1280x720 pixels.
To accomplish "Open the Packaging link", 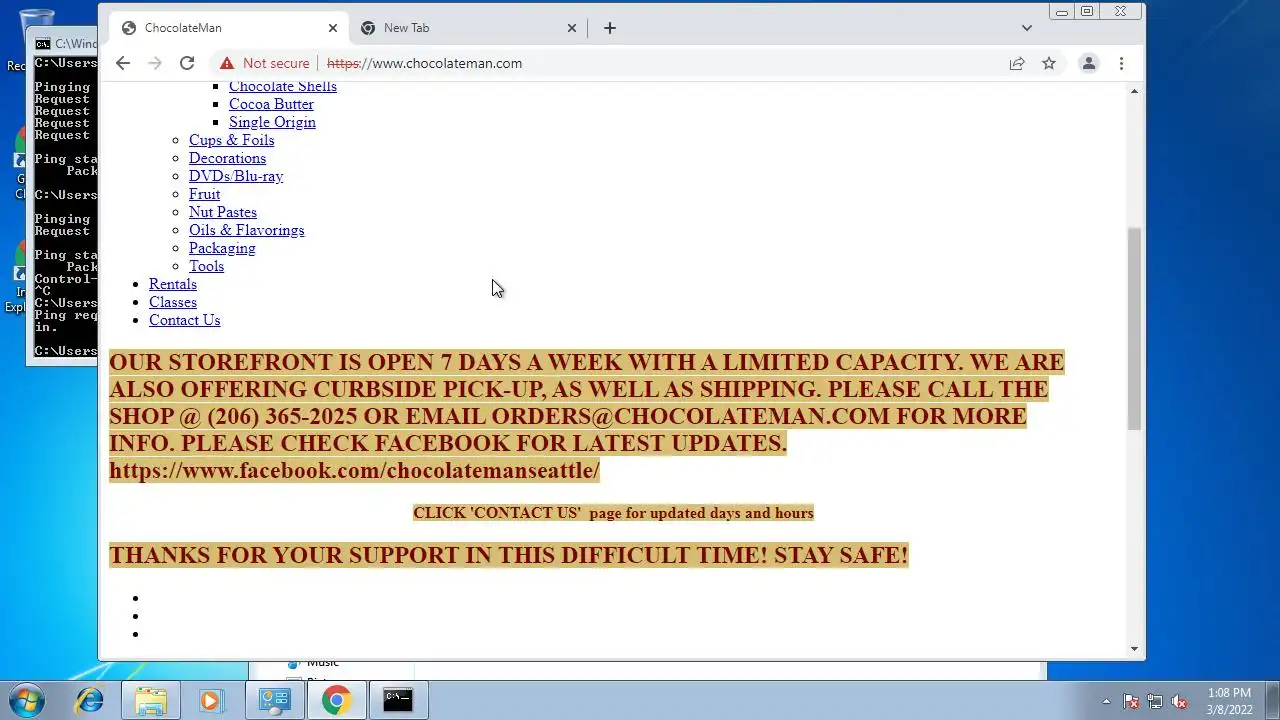I will tap(222, 248).
